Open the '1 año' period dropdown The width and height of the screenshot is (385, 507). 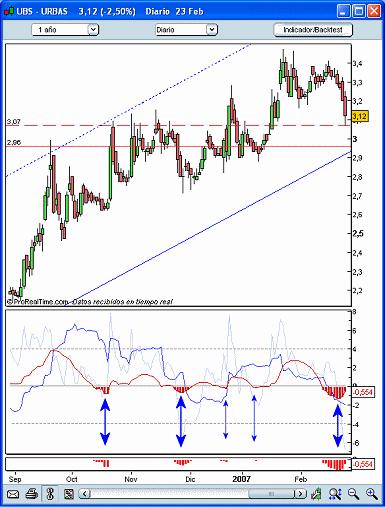(x=65, y=30)
